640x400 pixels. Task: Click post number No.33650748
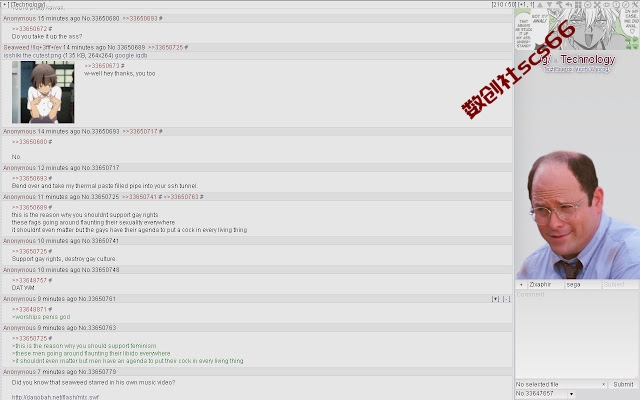coord(100,270)
